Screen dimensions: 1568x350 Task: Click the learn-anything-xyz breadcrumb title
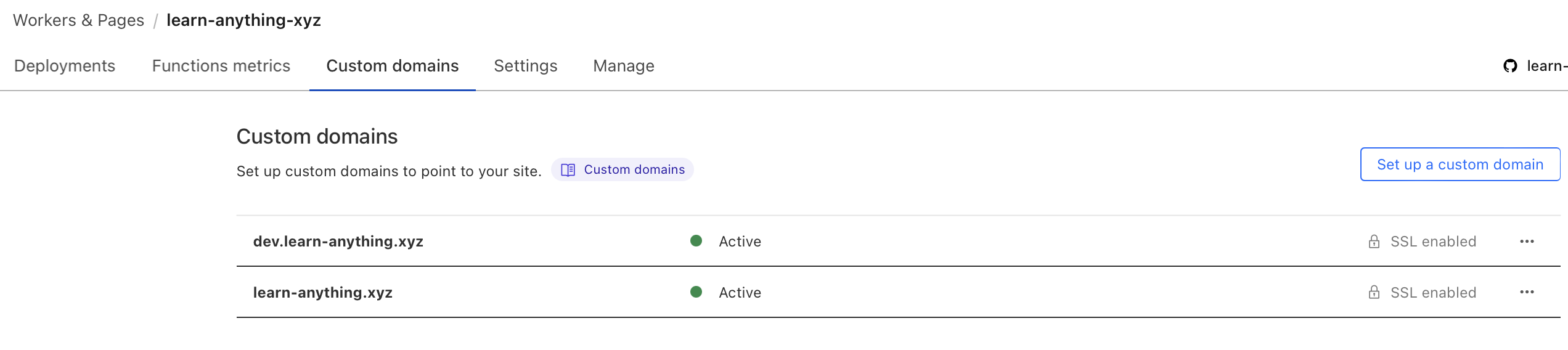[x=243, y=20]
